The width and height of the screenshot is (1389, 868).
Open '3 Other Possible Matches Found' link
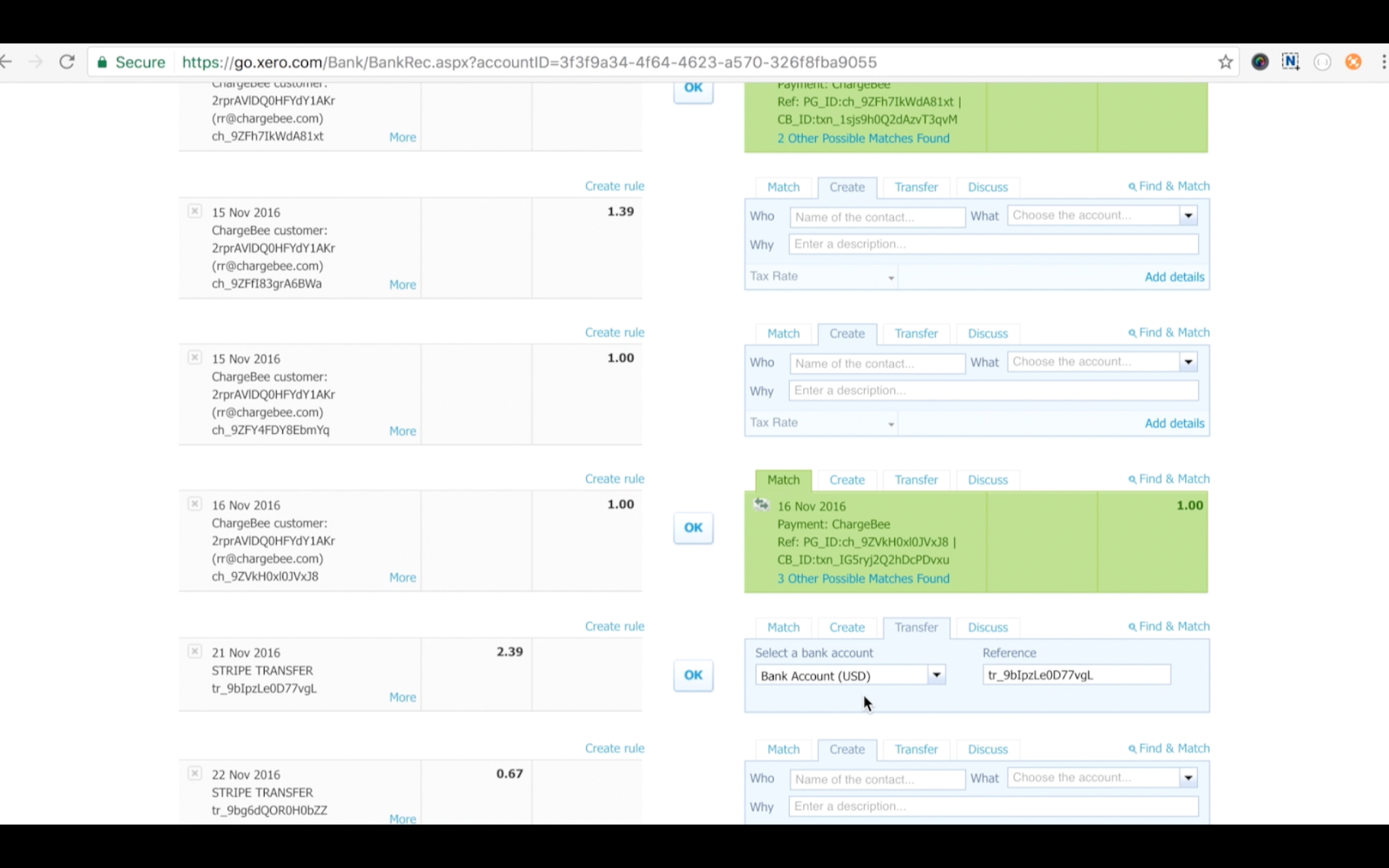coord(863,579)
